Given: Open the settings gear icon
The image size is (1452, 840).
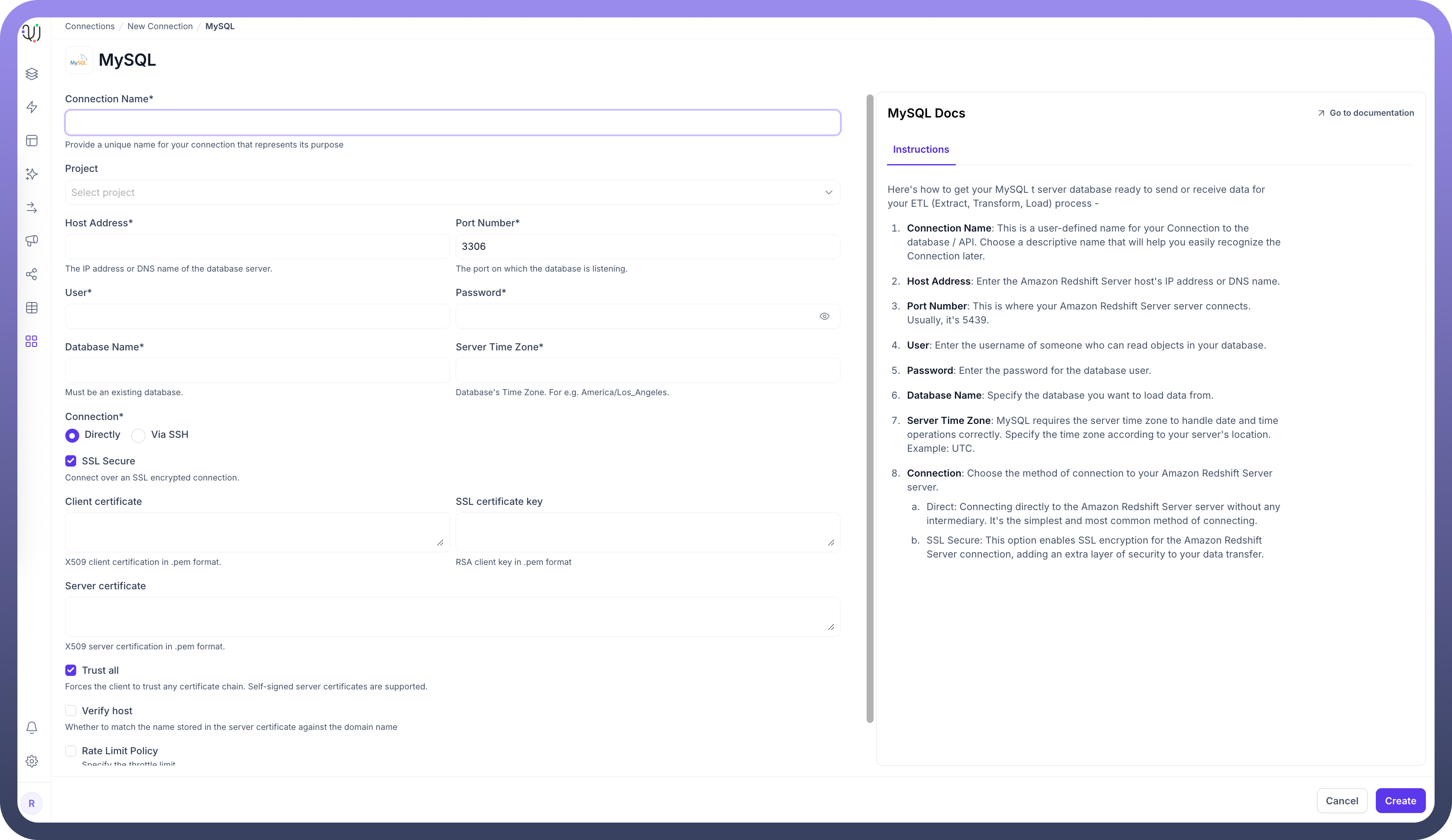Looking at the screenshot, I should click(x=32, y=761).
